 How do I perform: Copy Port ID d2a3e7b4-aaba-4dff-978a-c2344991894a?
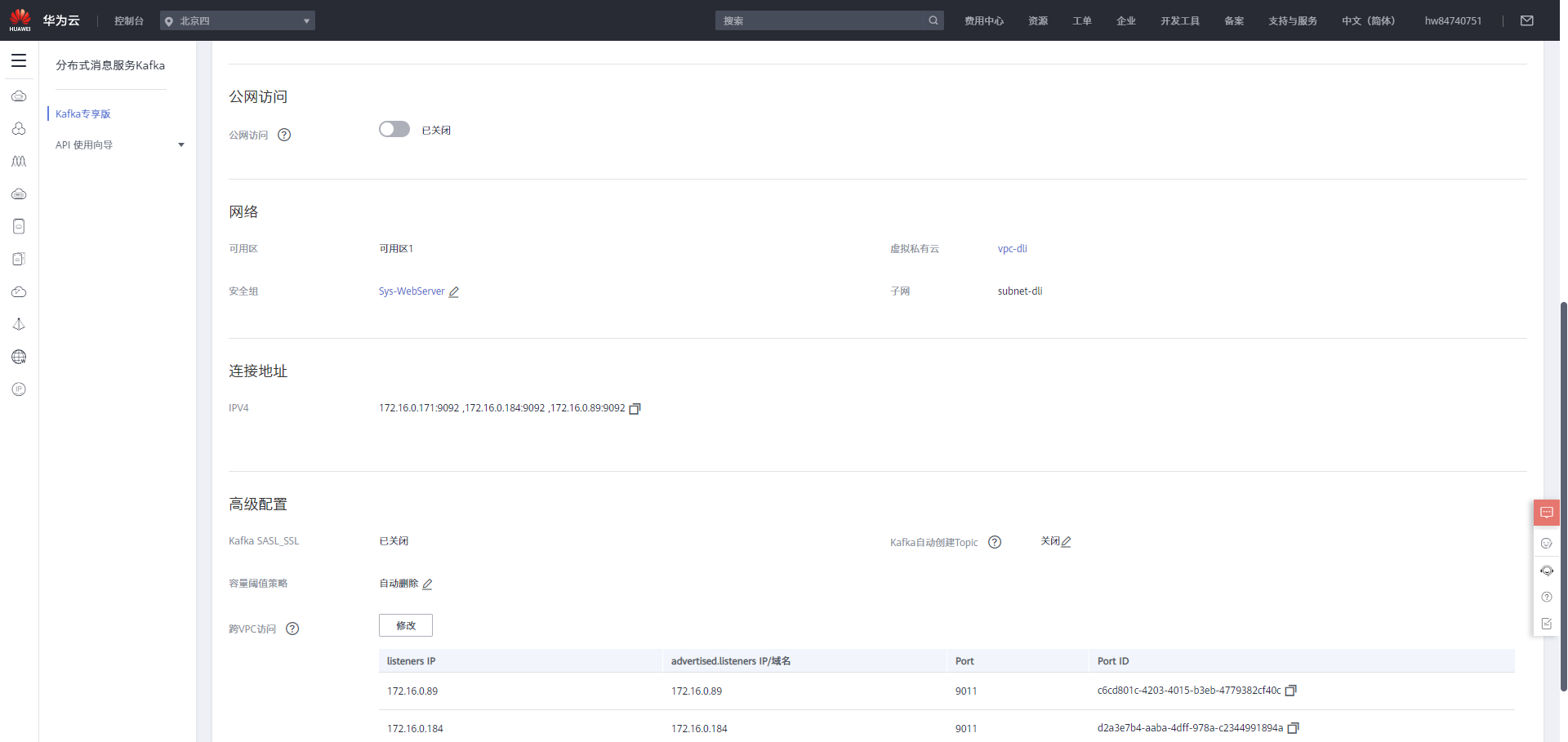pyautogui.click(x=1293, y=728)
